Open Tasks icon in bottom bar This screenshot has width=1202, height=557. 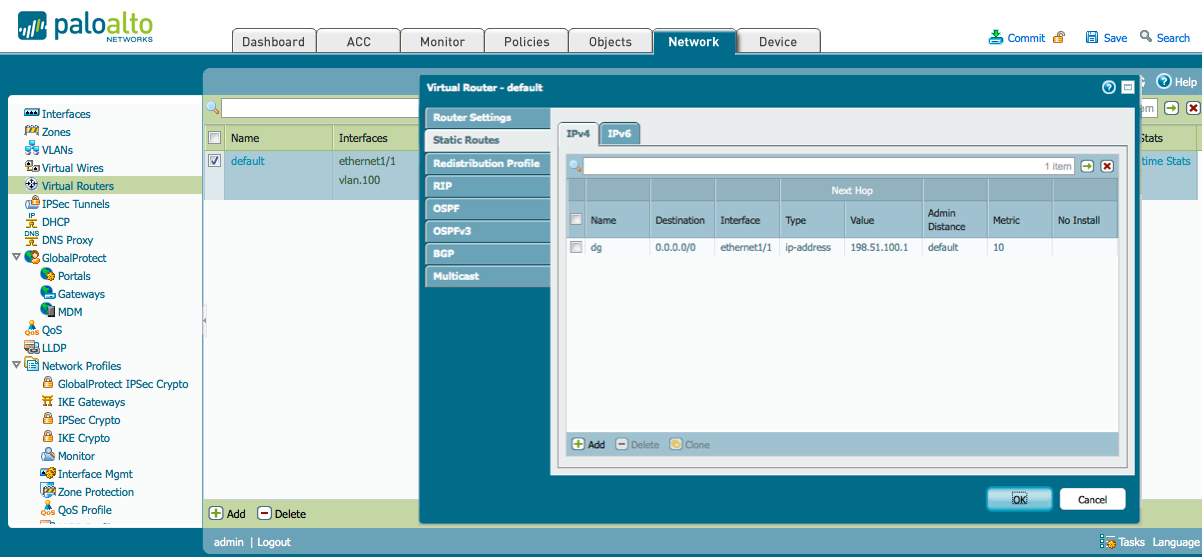pyautogui.click(x=1108, y=542)
